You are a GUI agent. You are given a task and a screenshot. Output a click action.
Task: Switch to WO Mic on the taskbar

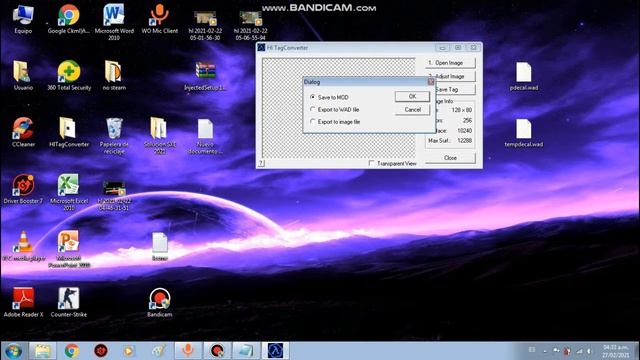click(188, 351)
